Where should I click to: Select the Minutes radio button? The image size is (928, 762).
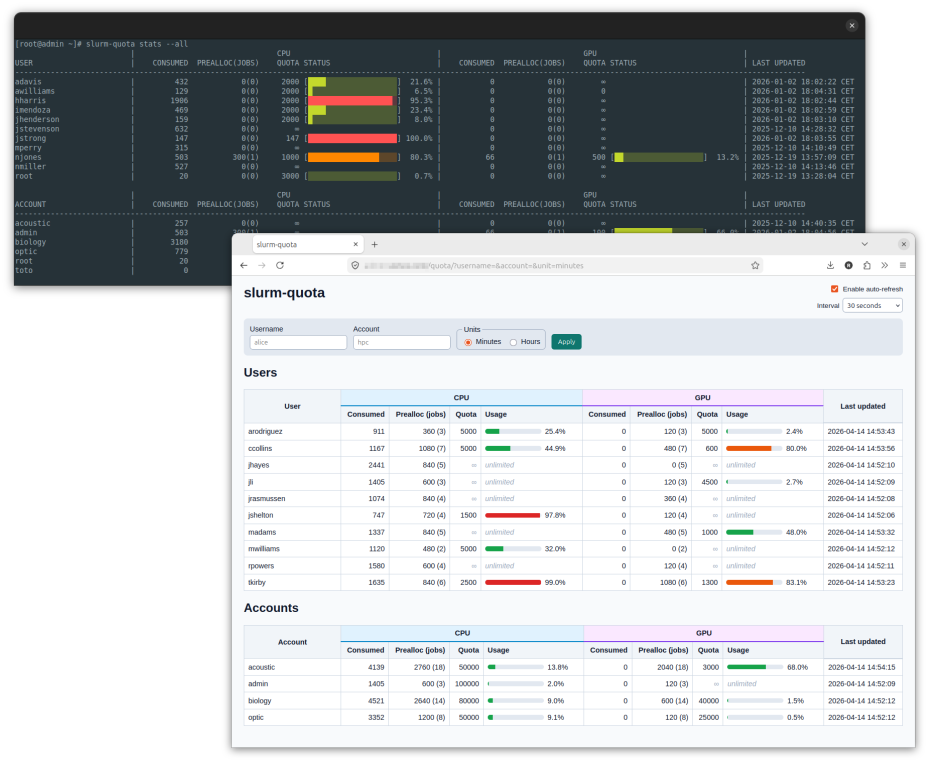tap(466, 341)
